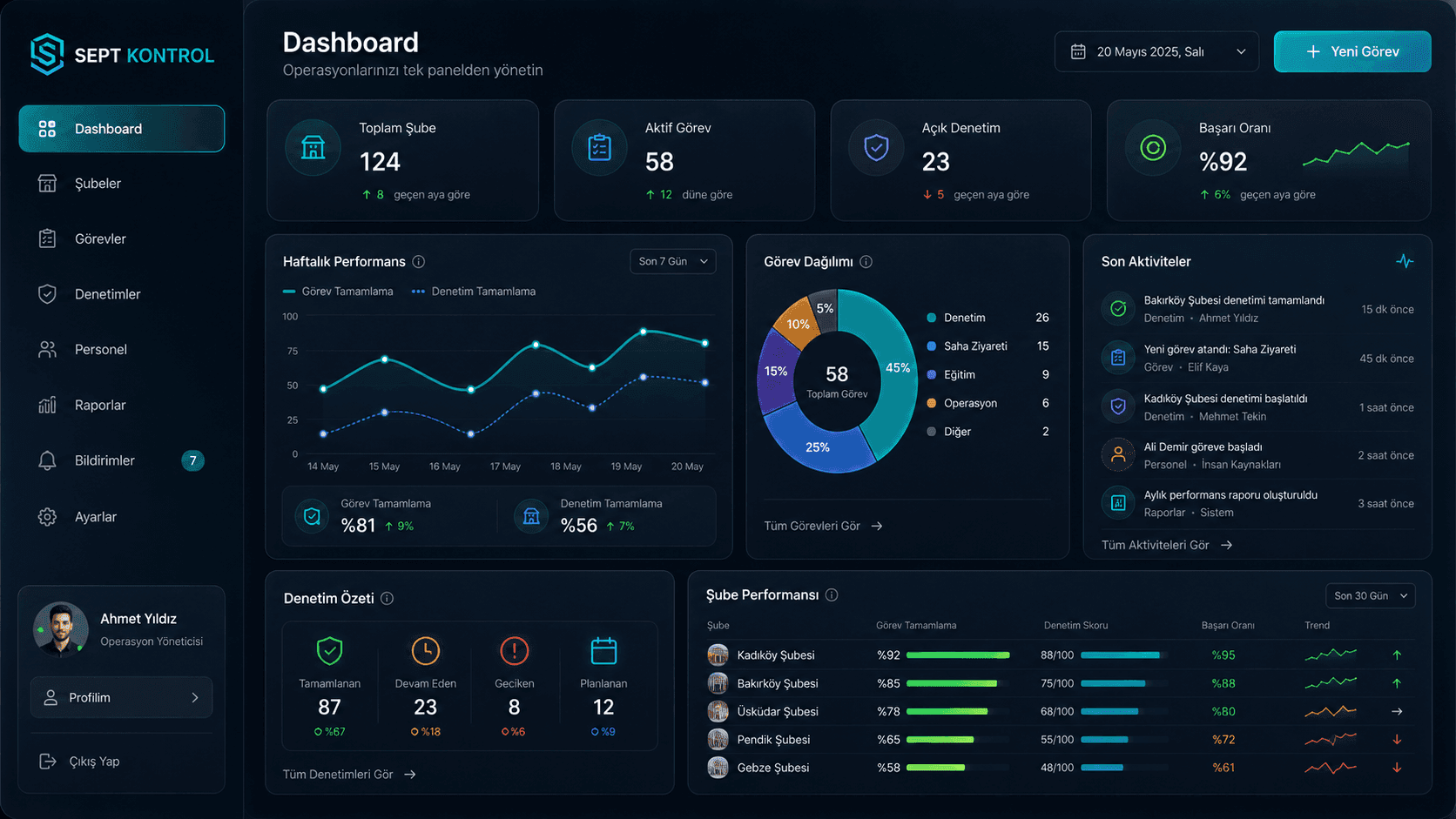The height and width of the screenshot is (819, 1456).
Task: Click the Yeni Görev button
Action: [1352, 51]
